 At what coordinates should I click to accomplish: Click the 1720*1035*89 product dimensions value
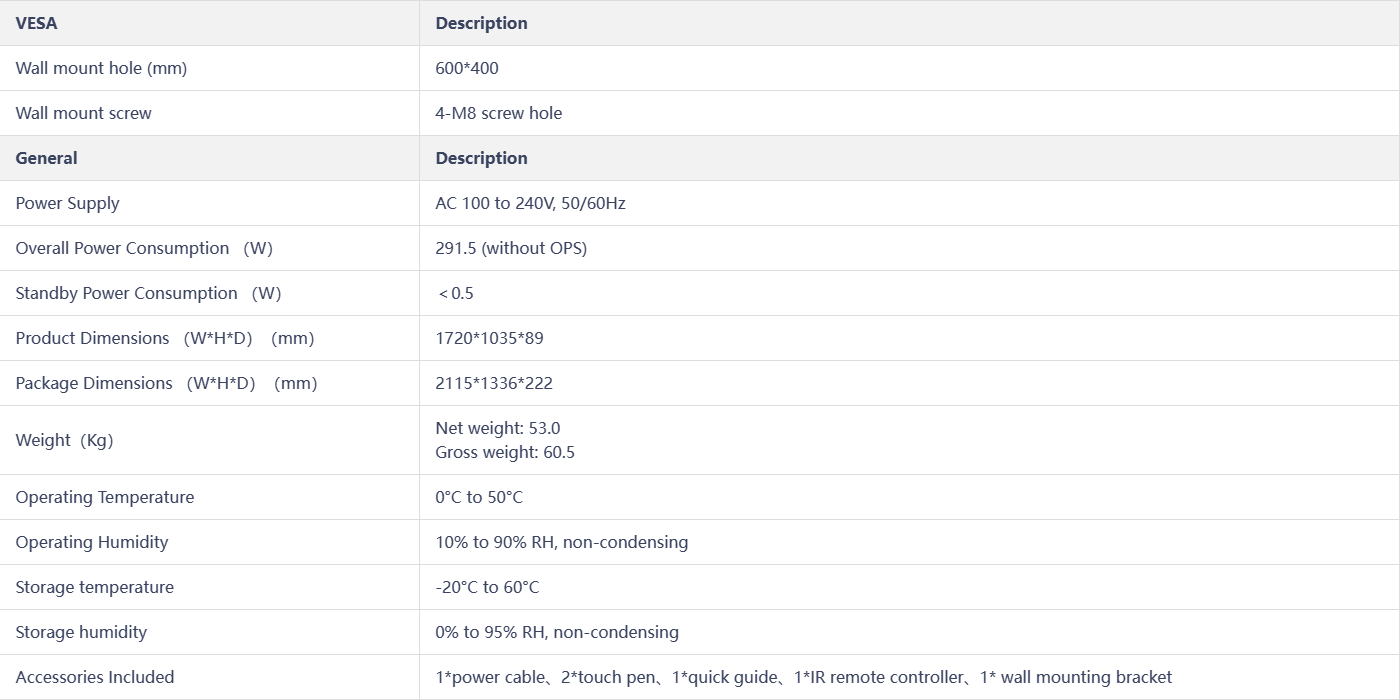click(490, 338)
